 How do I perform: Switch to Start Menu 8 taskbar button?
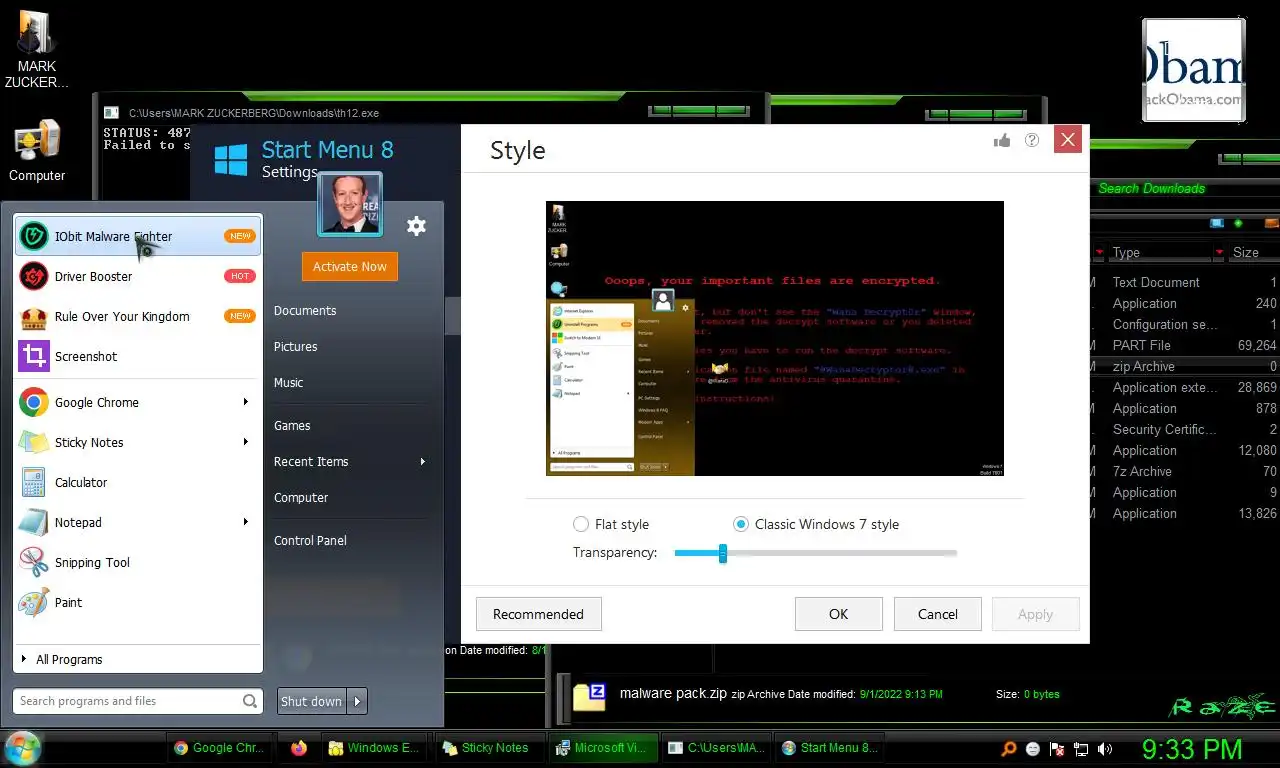(x=830, y=747)
